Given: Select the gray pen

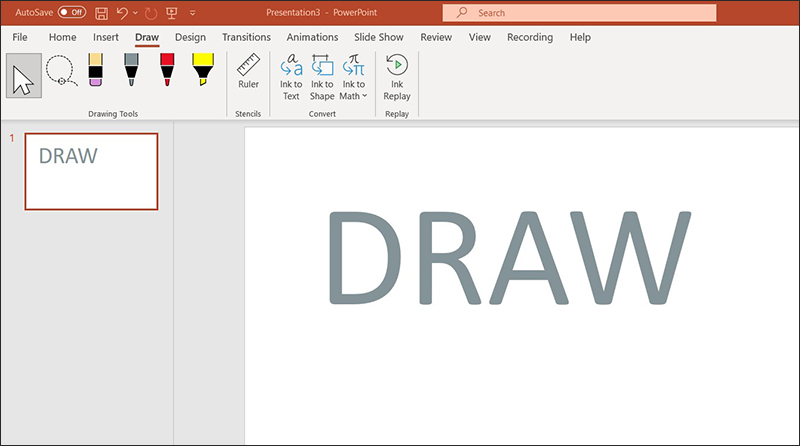Looking at the screenshot, I should (131, 71).
